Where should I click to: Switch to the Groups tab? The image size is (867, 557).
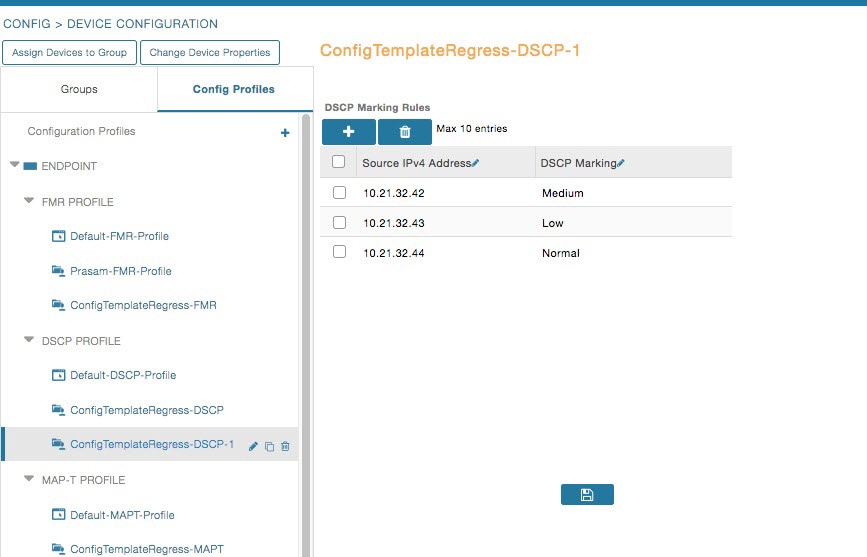coord(79,89)
